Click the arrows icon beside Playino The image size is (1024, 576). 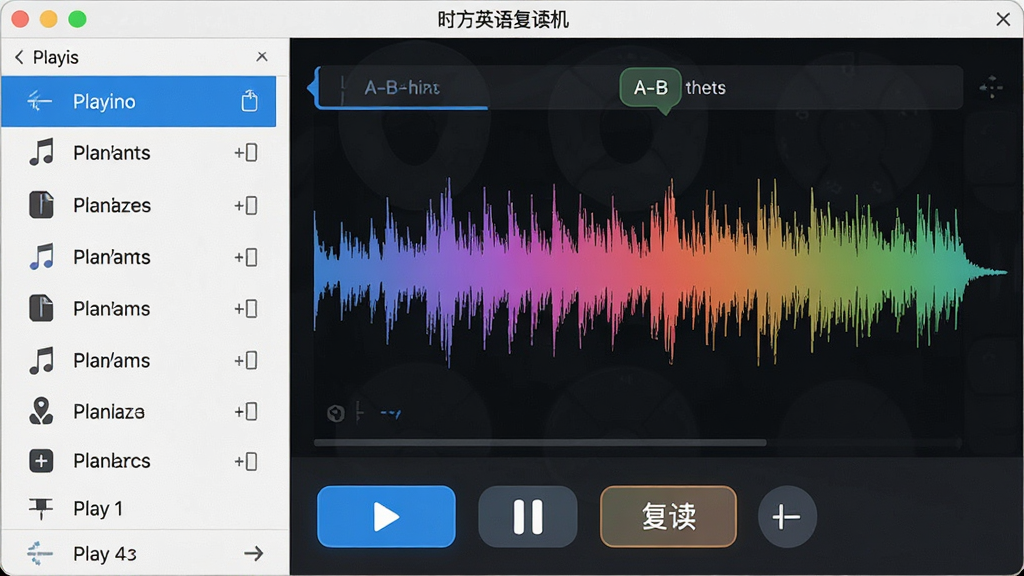39,101
